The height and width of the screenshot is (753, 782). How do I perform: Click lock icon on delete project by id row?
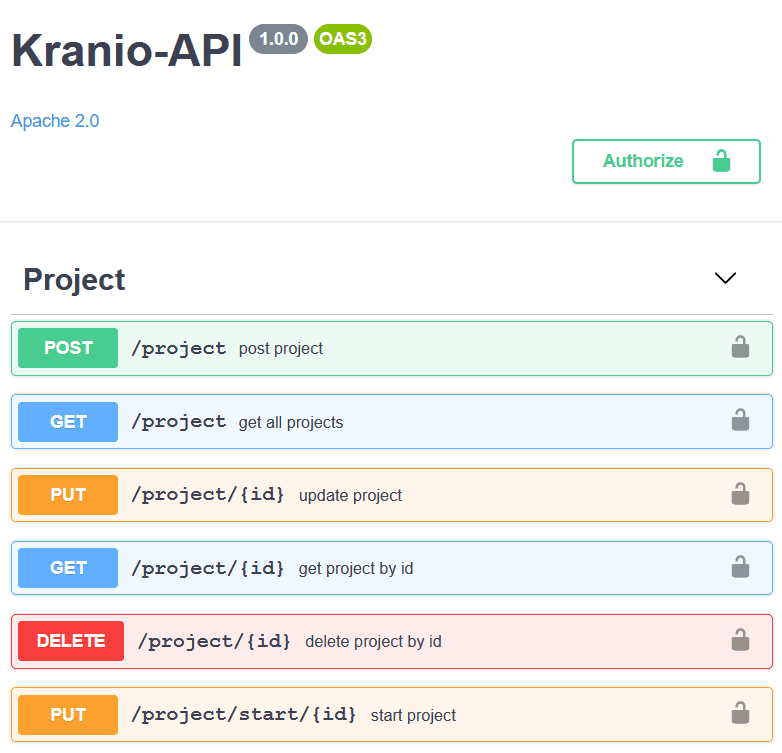coord(740,641)
